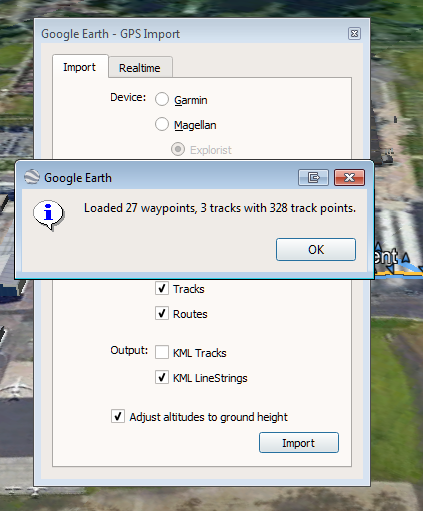
Task: Click the blue information speech-bubble icon
Action: pyautogui.click(x=49, y=215)
